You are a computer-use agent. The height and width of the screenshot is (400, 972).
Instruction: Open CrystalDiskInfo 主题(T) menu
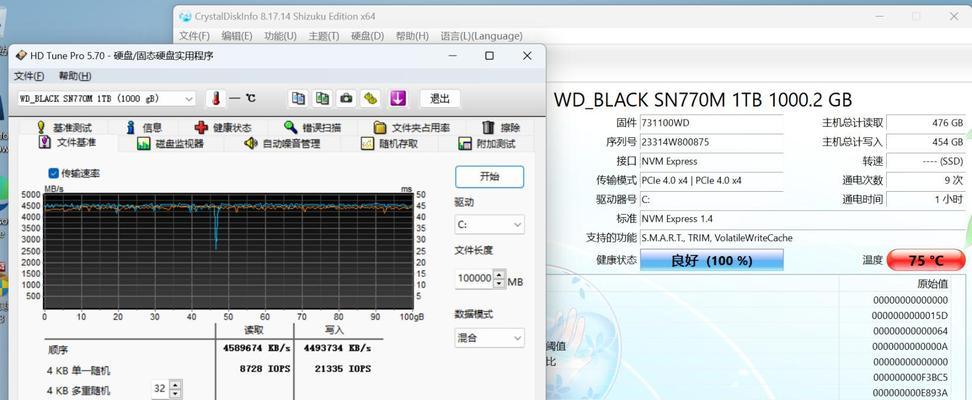tap(324, 36)
